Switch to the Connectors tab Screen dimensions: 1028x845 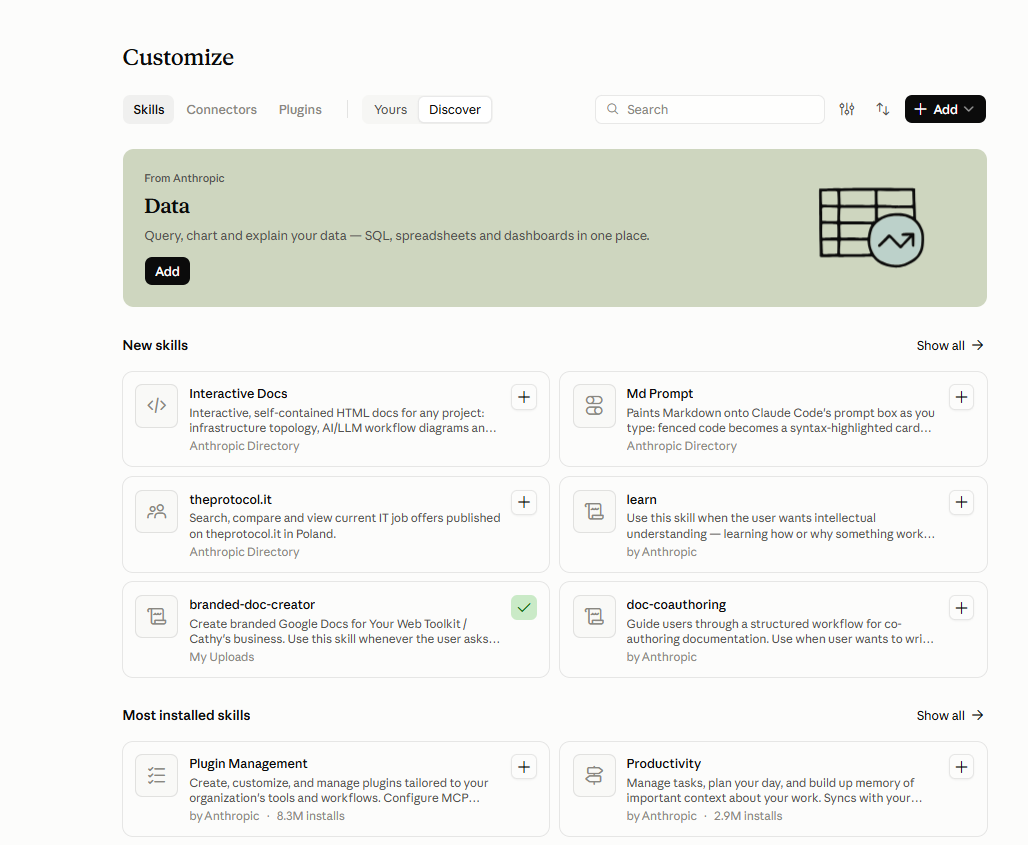[x=222, y=109]
